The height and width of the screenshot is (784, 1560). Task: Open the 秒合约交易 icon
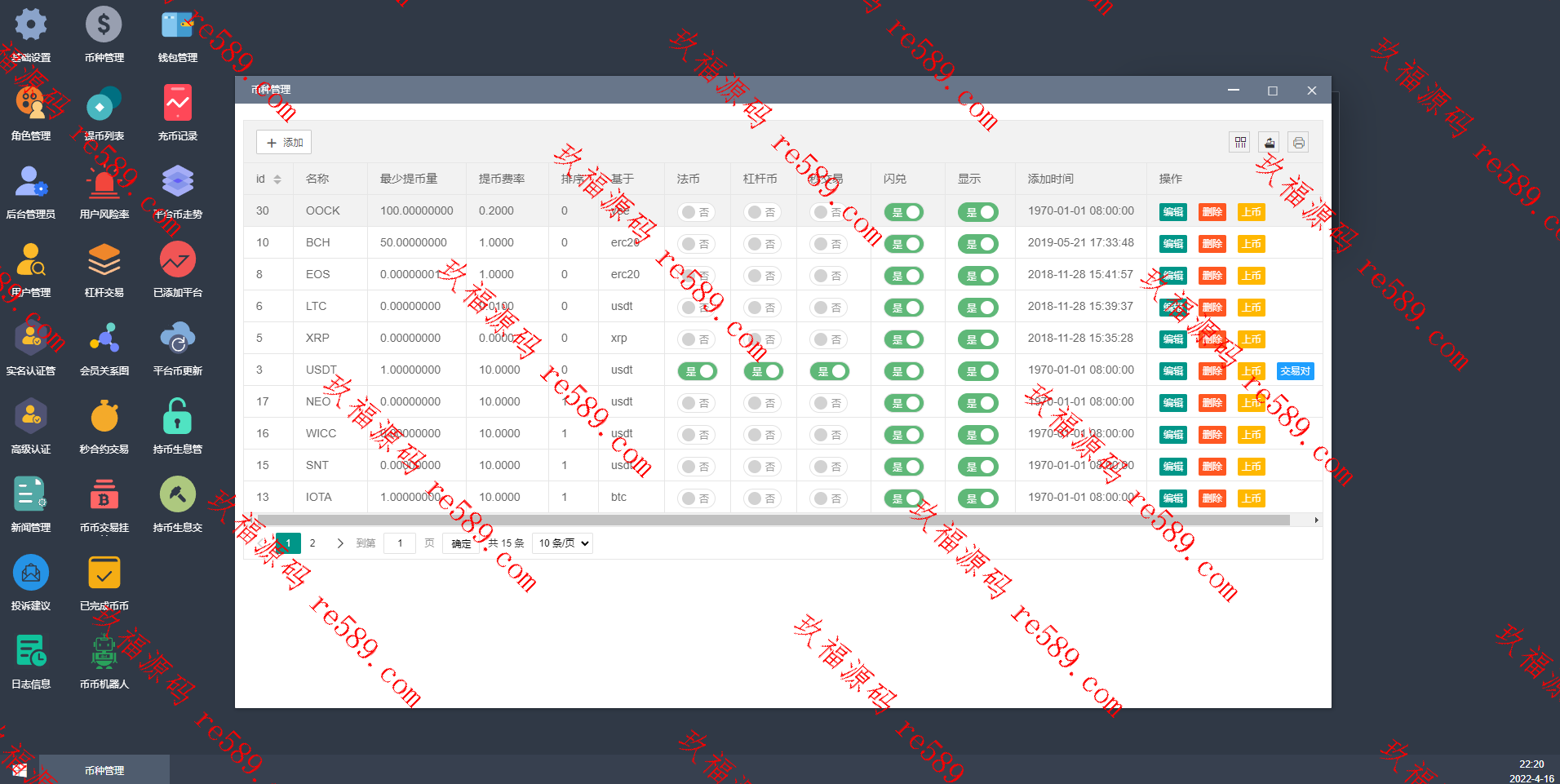(104, 426)
